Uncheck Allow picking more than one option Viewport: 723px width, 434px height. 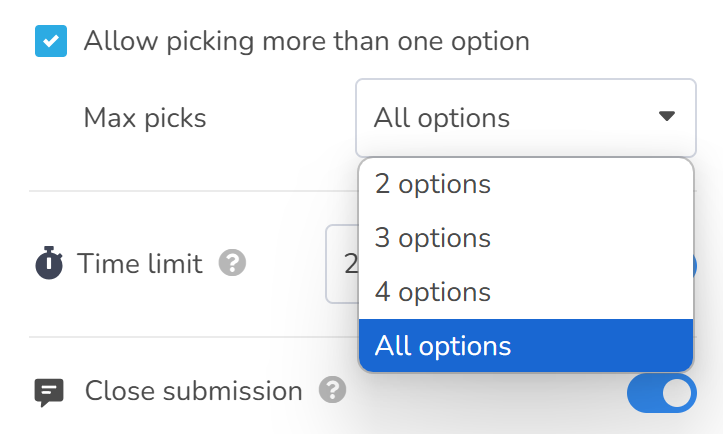[51, 41]
